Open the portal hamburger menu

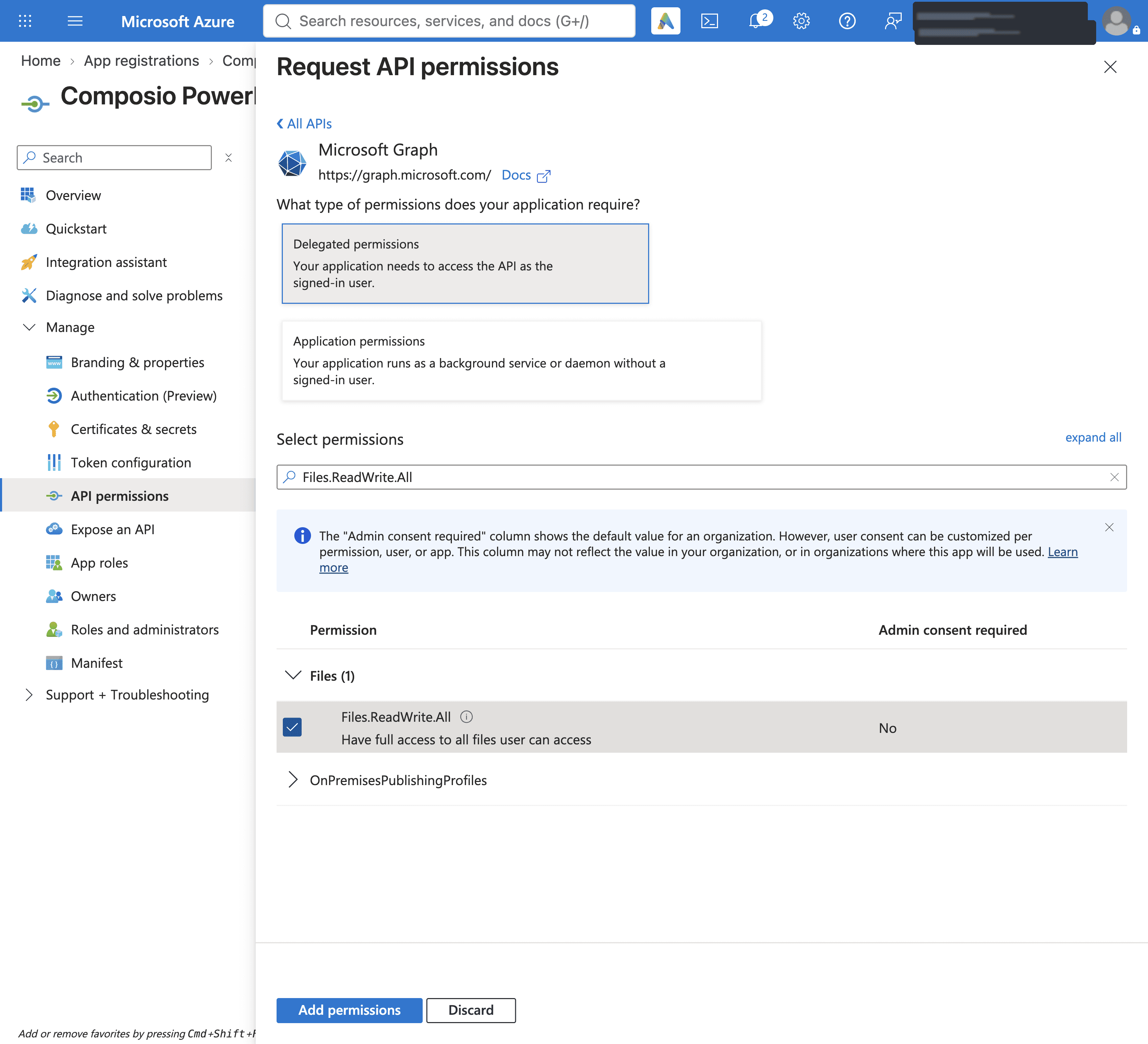[x=74, y=21]
